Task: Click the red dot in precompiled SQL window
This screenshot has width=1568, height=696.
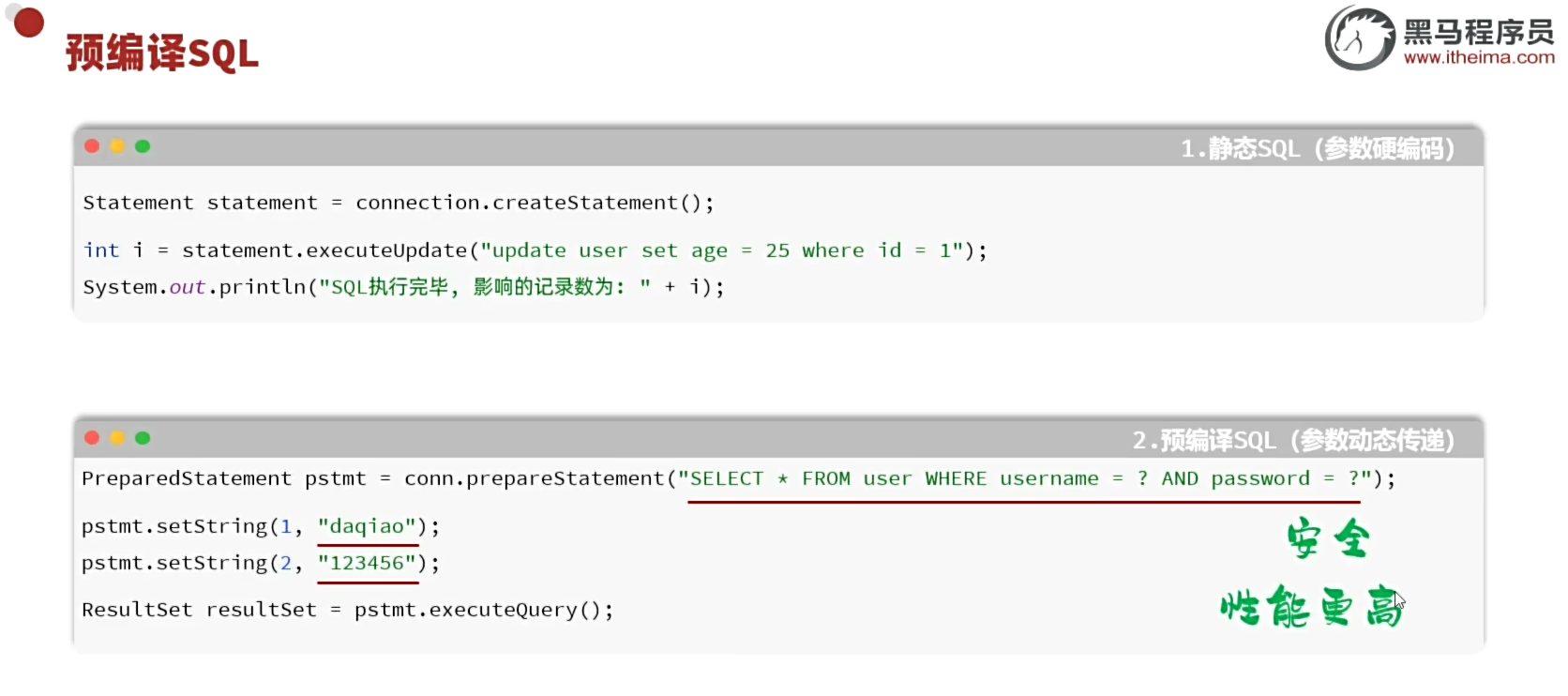Action: 92,438
